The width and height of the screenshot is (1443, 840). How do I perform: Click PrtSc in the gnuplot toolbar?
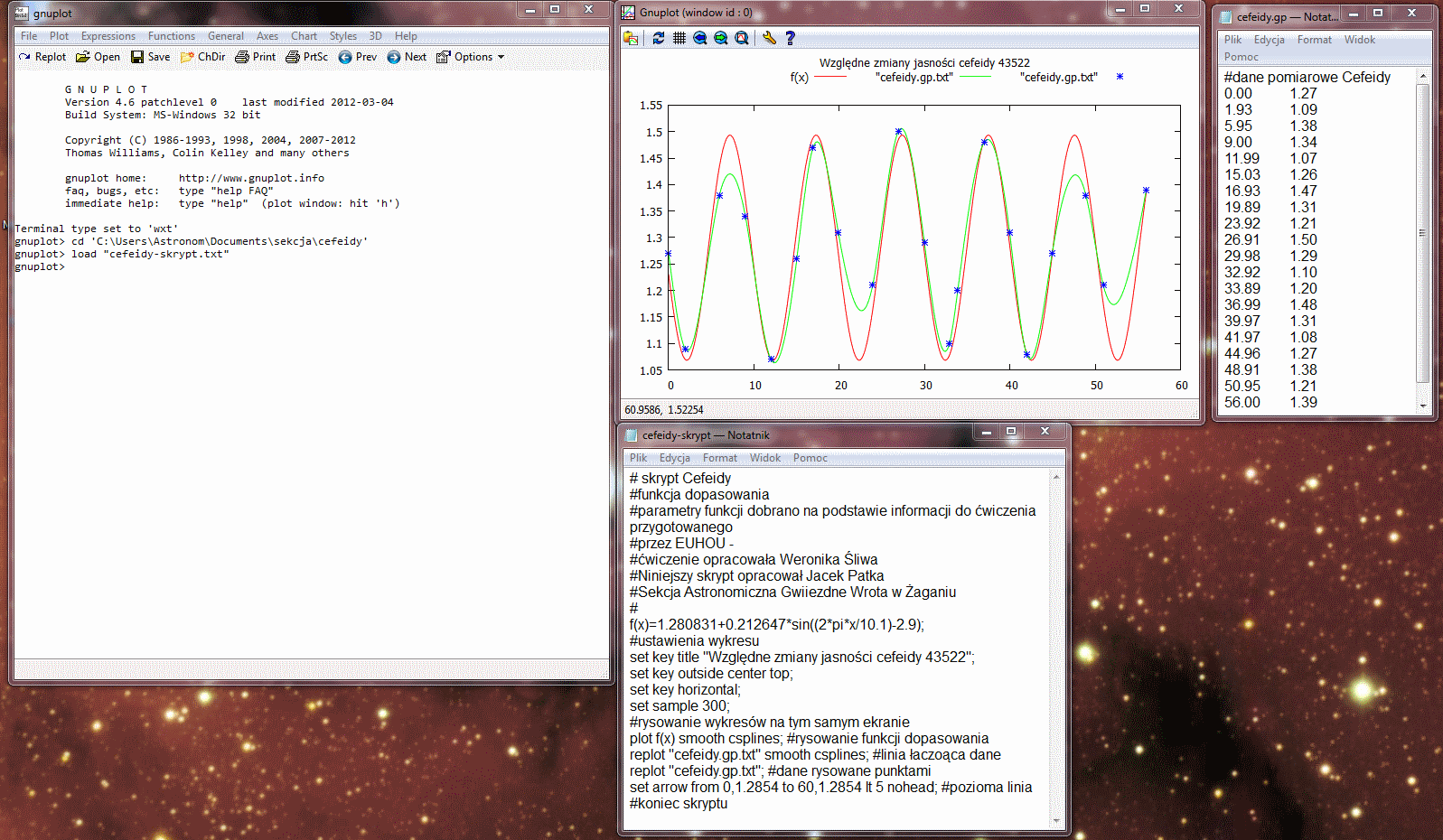(x=307, y=57)
